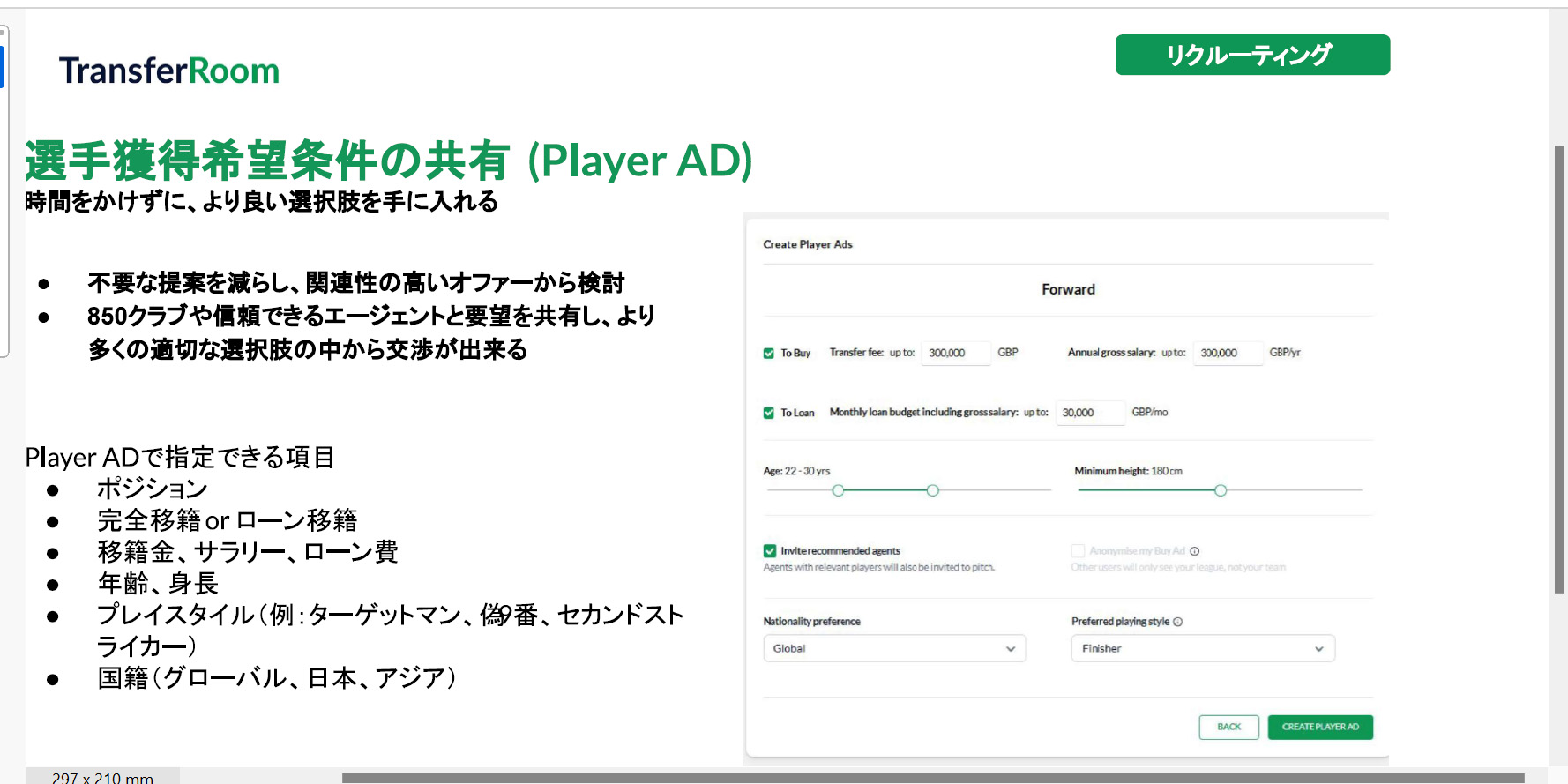Click the Transfer fee amount field
This screenshot has width=1568, height=784.
[x=956, y=353]
